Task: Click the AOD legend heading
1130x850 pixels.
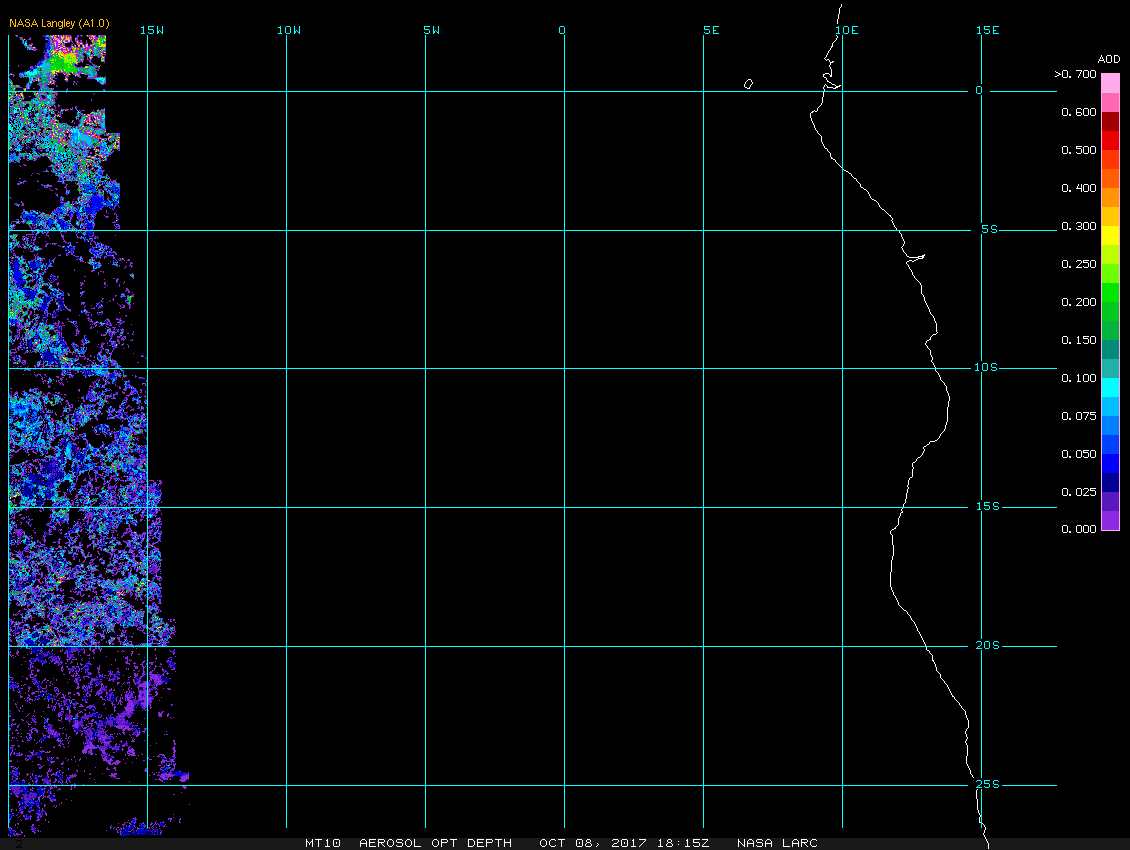Action: pos(1109,59)
